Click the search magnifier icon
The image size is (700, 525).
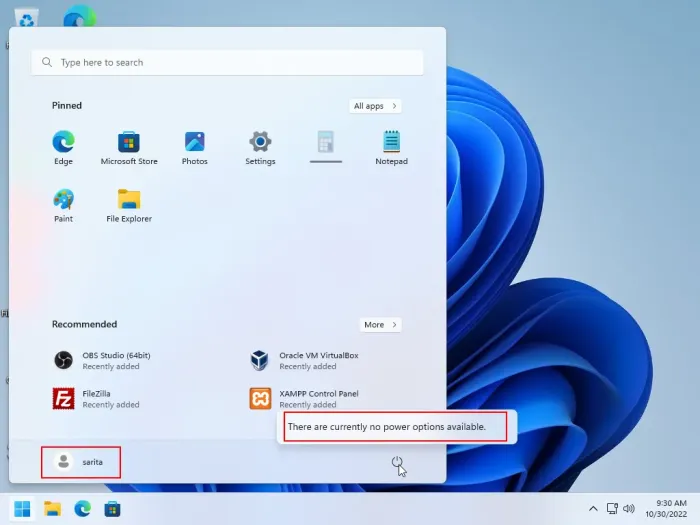(47, 62)
